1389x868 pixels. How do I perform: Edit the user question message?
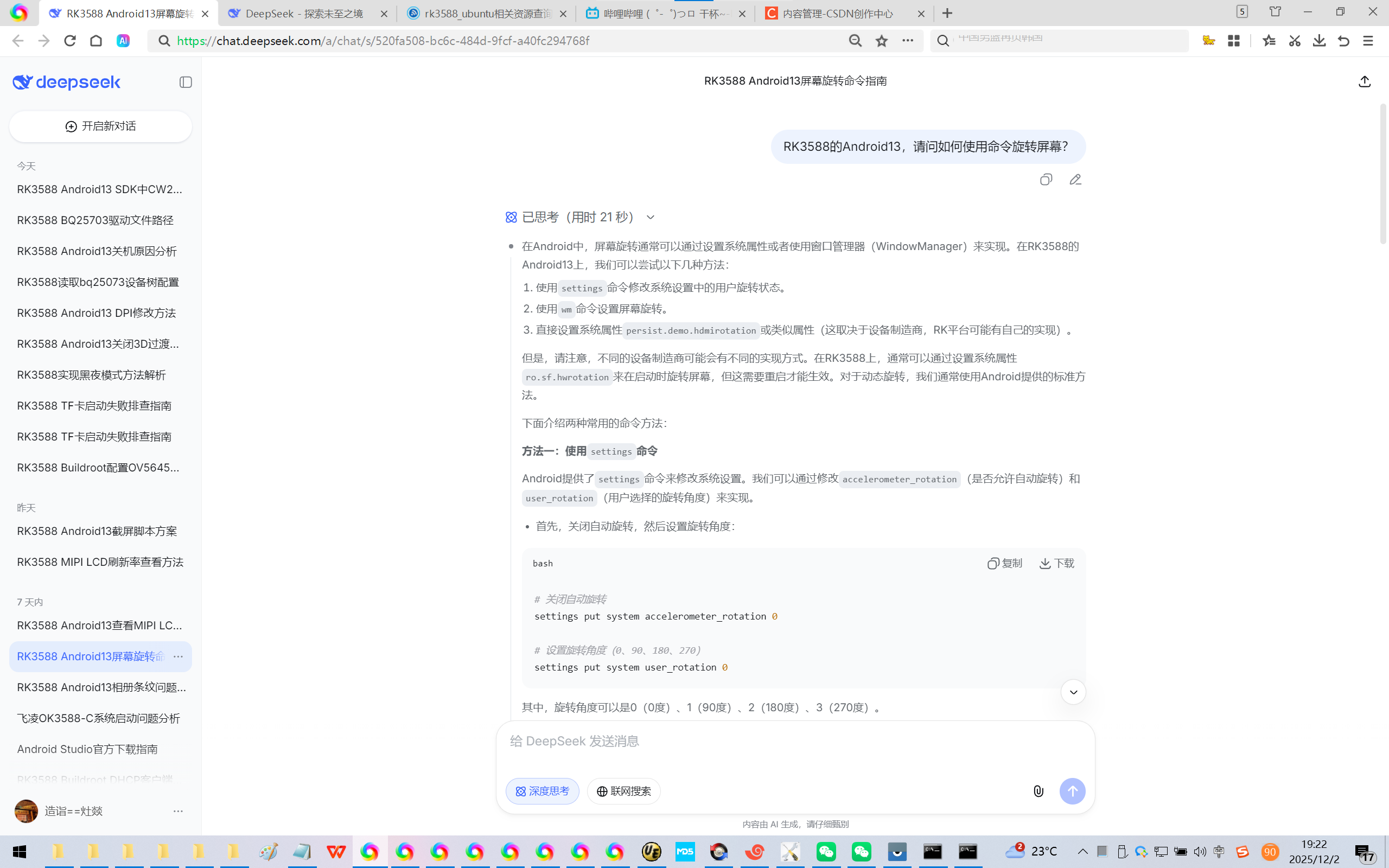coord(1075,180)
